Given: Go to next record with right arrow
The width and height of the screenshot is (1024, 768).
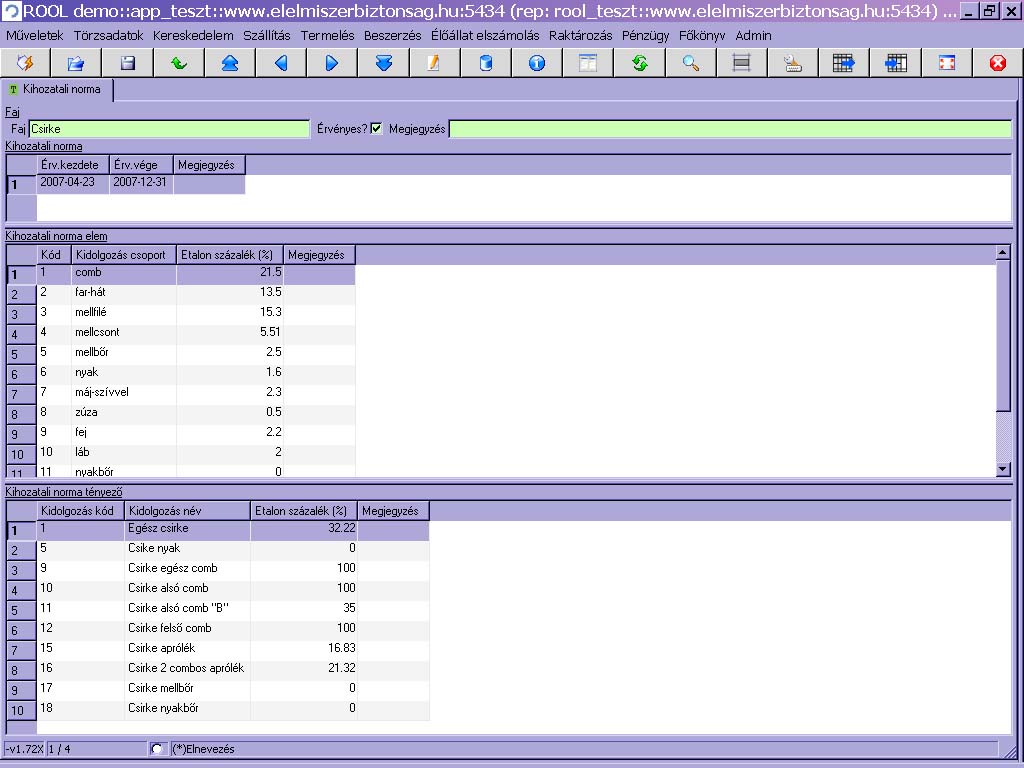Looking at the screenshot, I should click(332, 63).
